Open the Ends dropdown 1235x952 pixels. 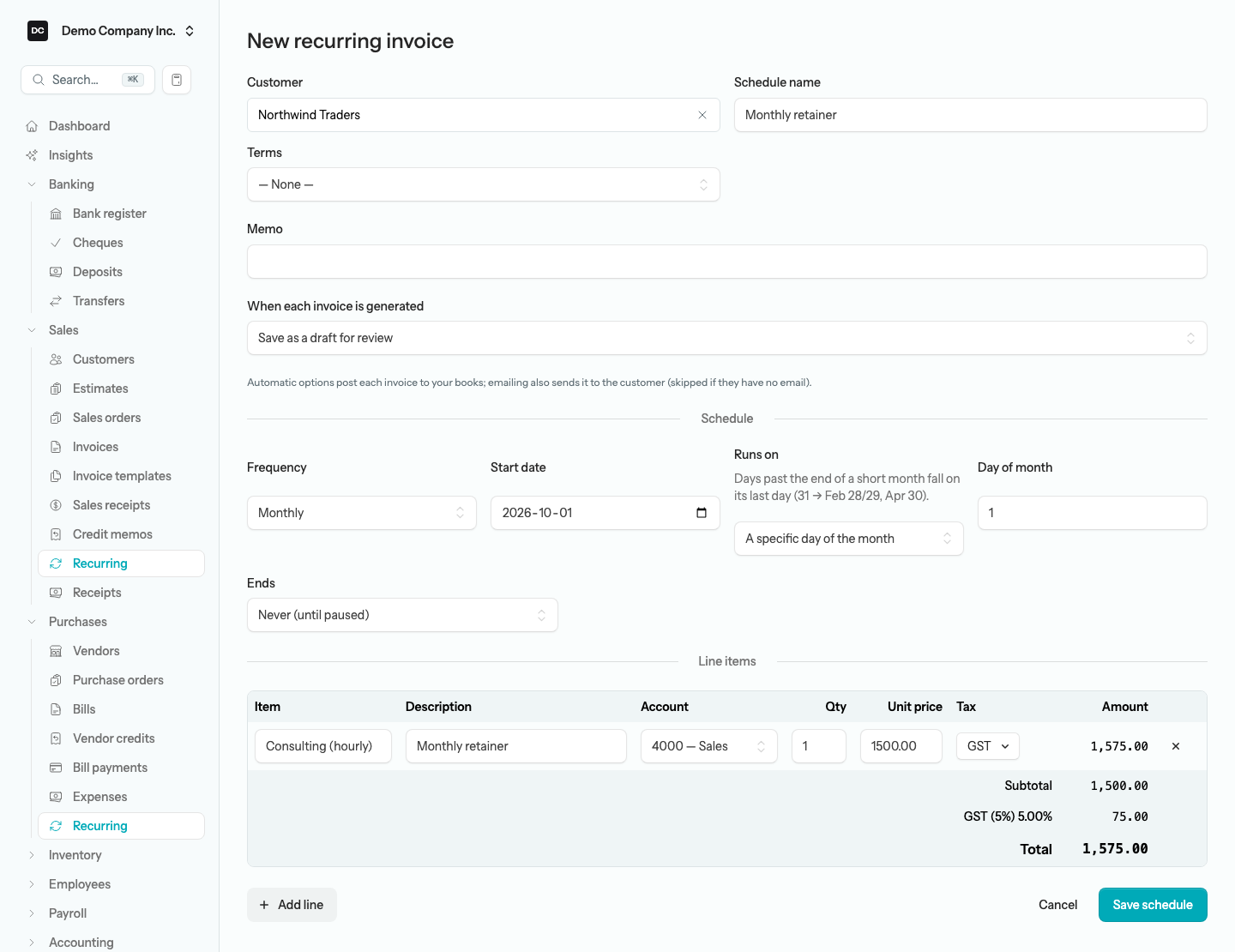(x=402, y=615)
